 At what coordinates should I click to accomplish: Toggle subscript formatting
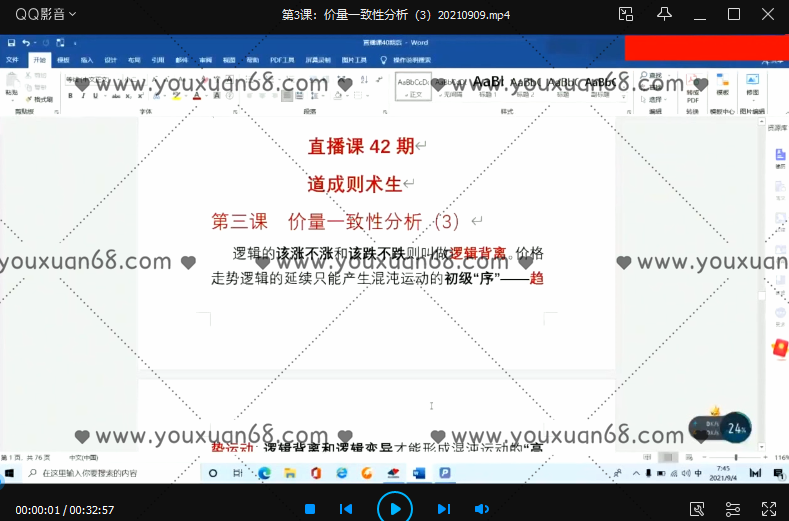click(129, 96)
